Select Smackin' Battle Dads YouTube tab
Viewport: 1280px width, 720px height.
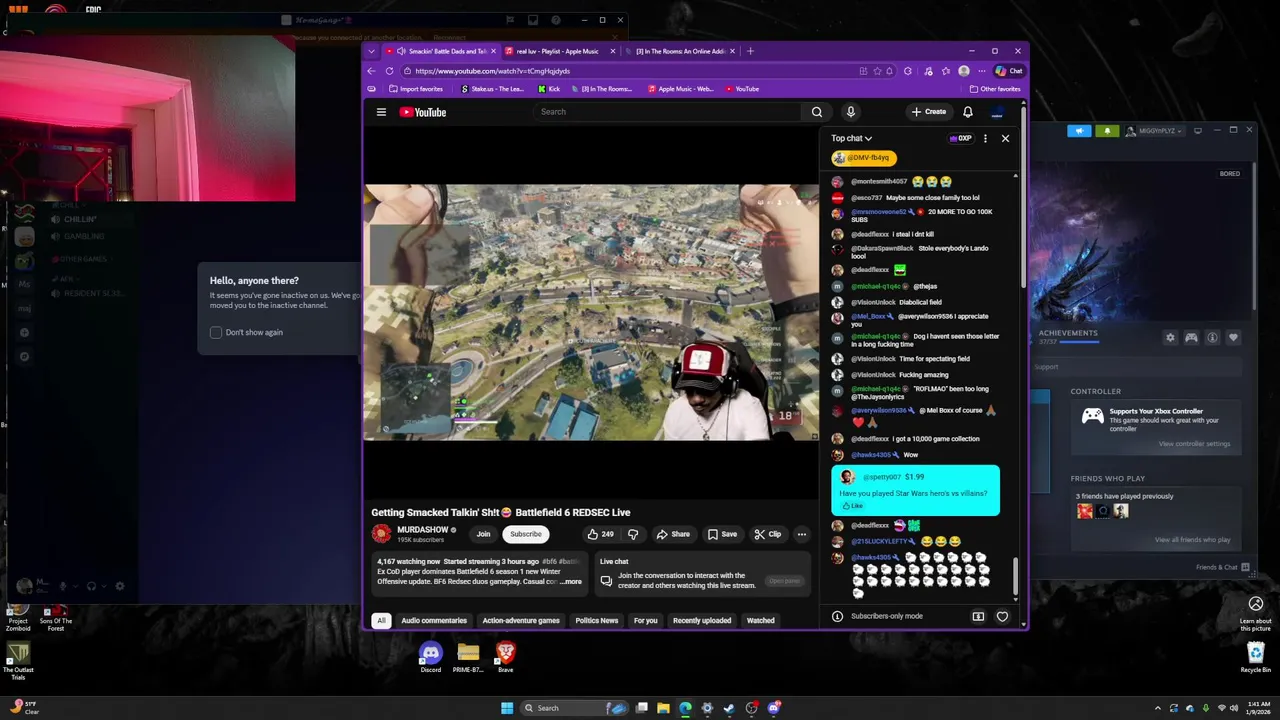[441, 51]
